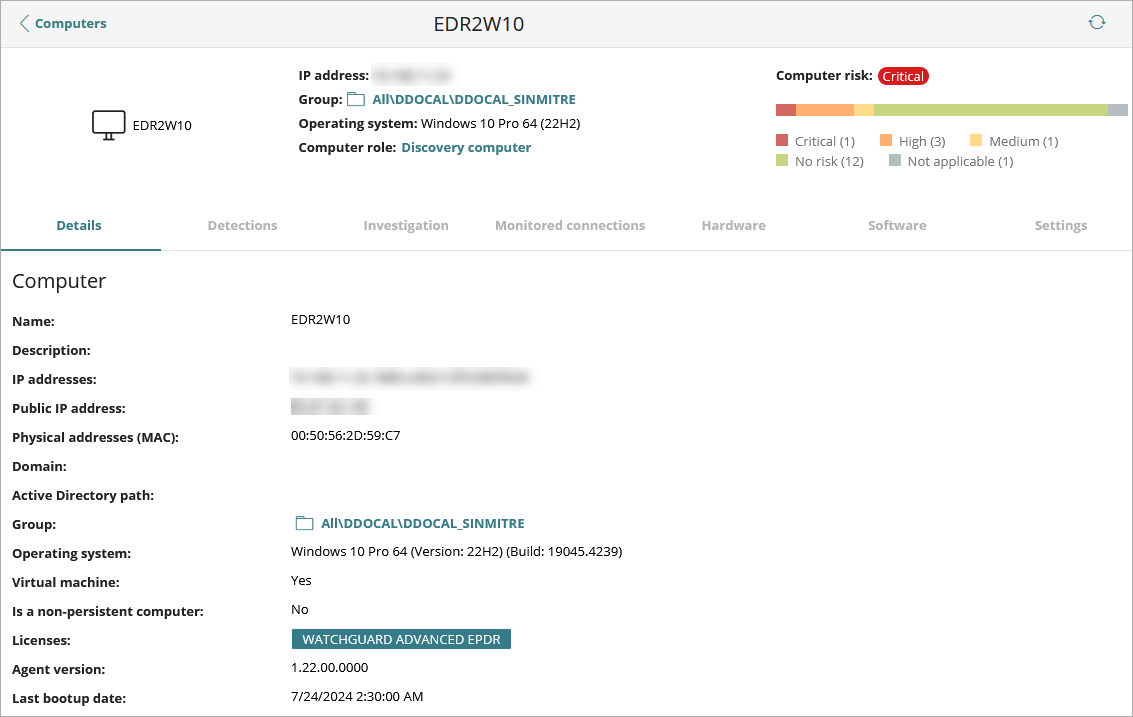
Task: Click the folder icon in the Group row
Action: pos(304,522)
